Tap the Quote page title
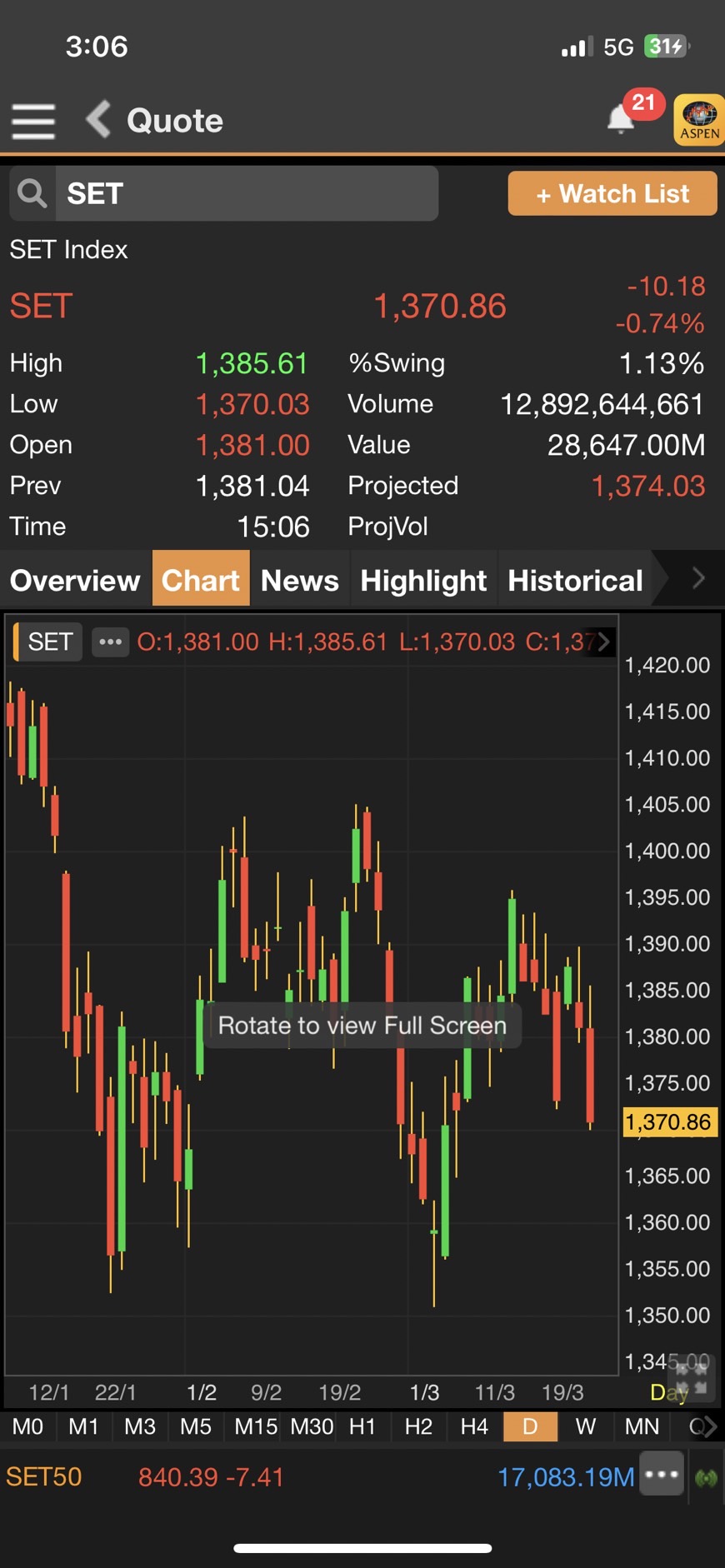 coord(175,121)
